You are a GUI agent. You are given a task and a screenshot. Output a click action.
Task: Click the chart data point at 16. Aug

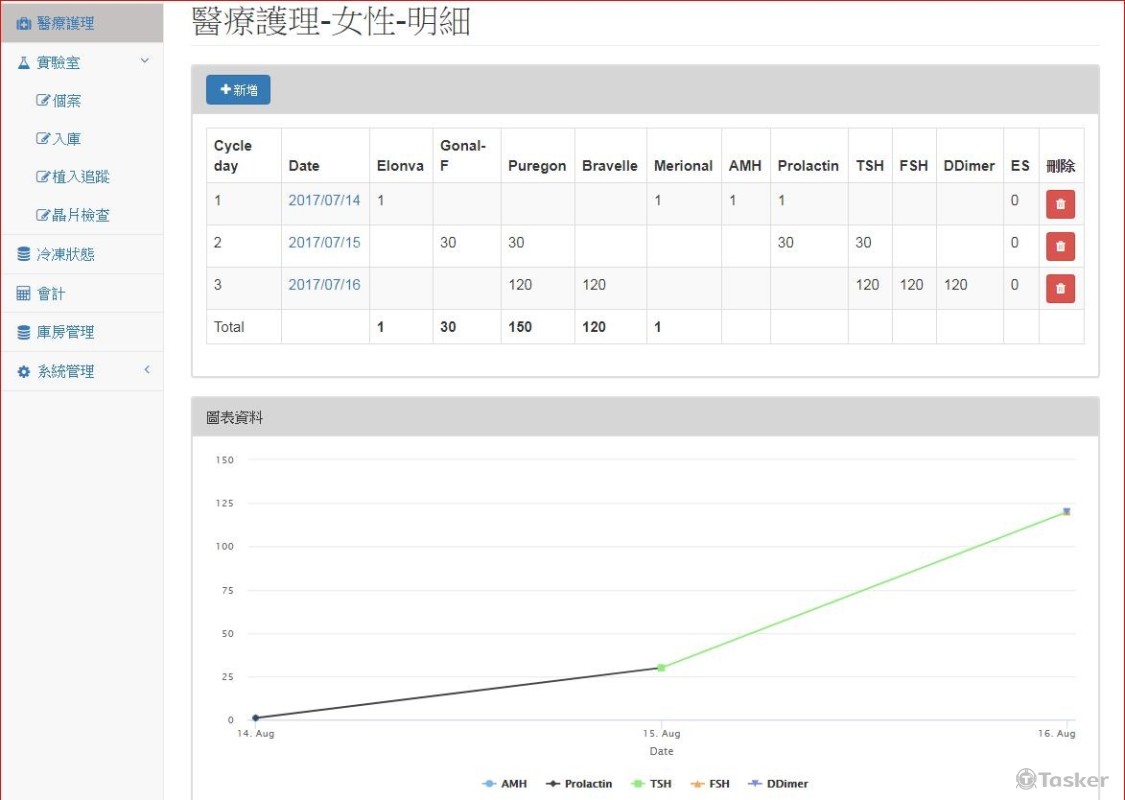pyautogui.click(x=1066, y=510)
